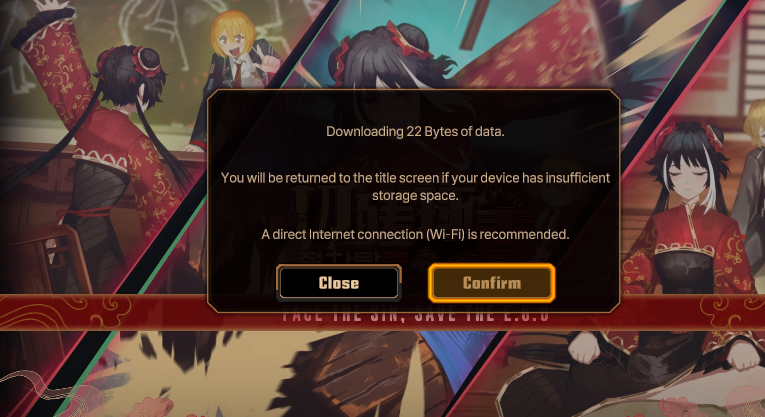Tap the blonde character's red necktie
The image size is (765, 417).
tap(238, 73)
